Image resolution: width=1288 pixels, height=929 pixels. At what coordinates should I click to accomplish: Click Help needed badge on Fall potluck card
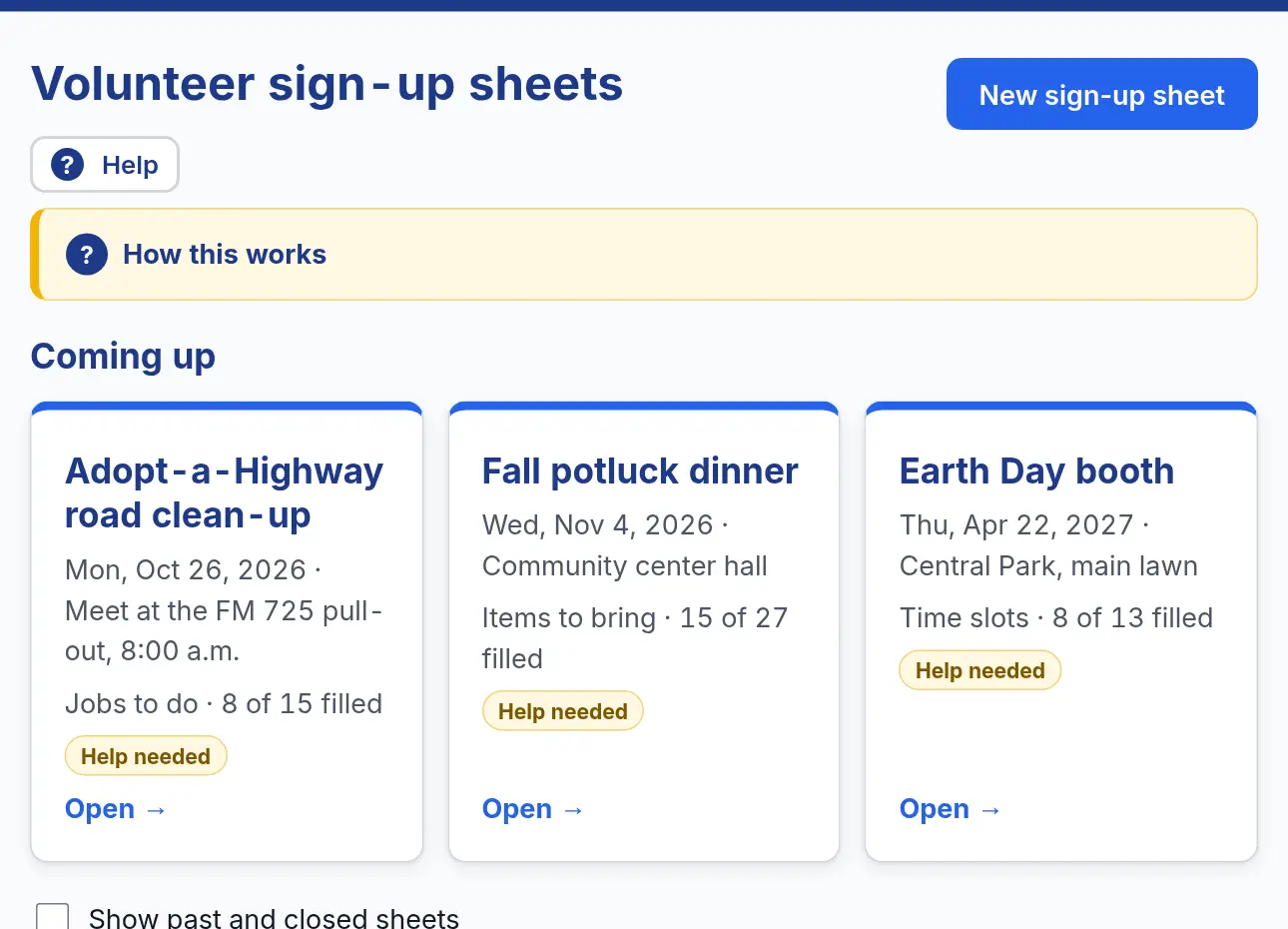[x=563, y=711]
